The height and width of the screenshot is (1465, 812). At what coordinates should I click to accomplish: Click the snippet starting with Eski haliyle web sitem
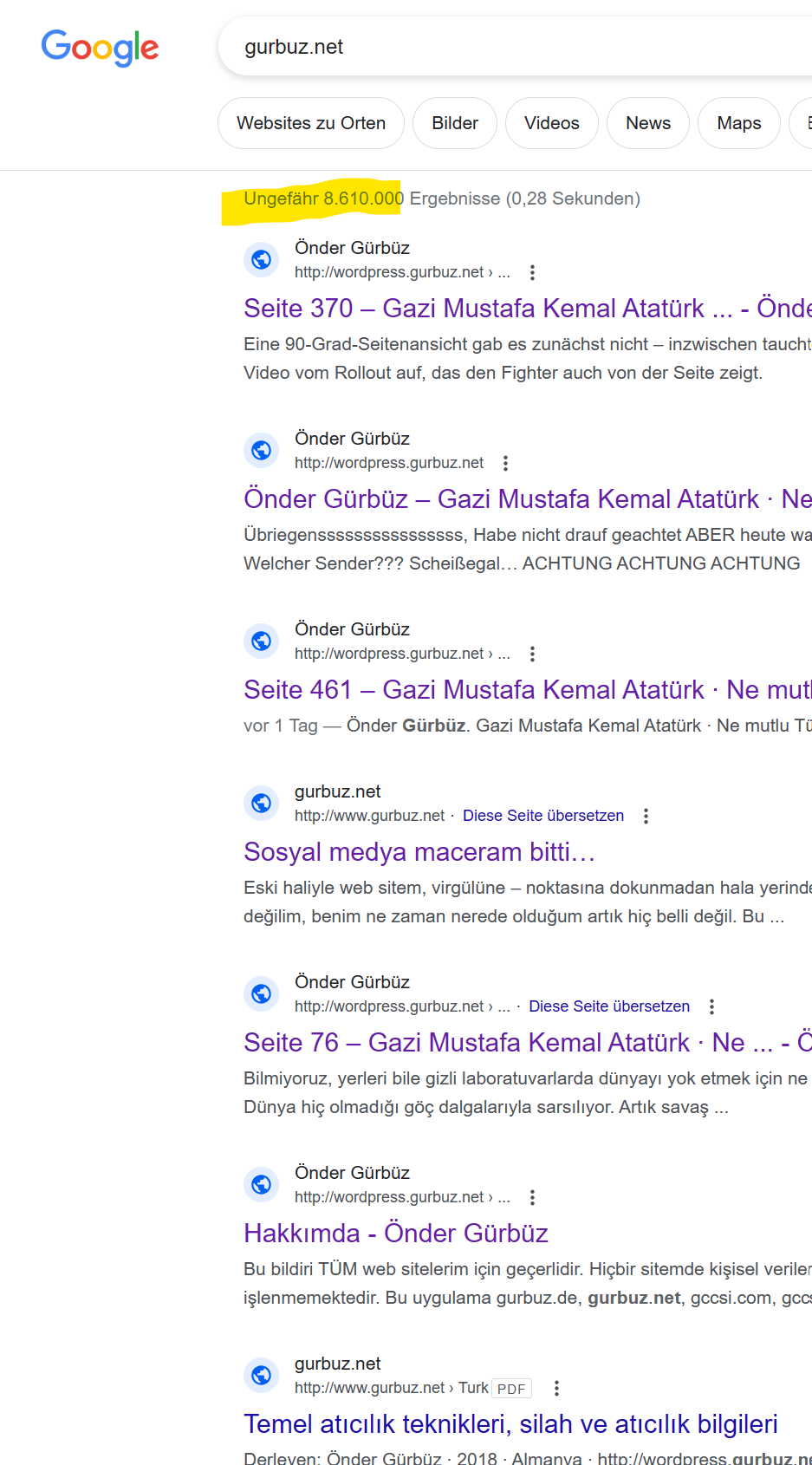(x=528, y=902)
